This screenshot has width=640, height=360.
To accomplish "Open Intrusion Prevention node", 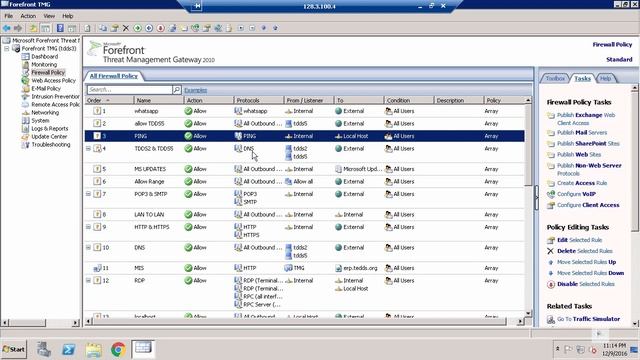I will point(56,96).
